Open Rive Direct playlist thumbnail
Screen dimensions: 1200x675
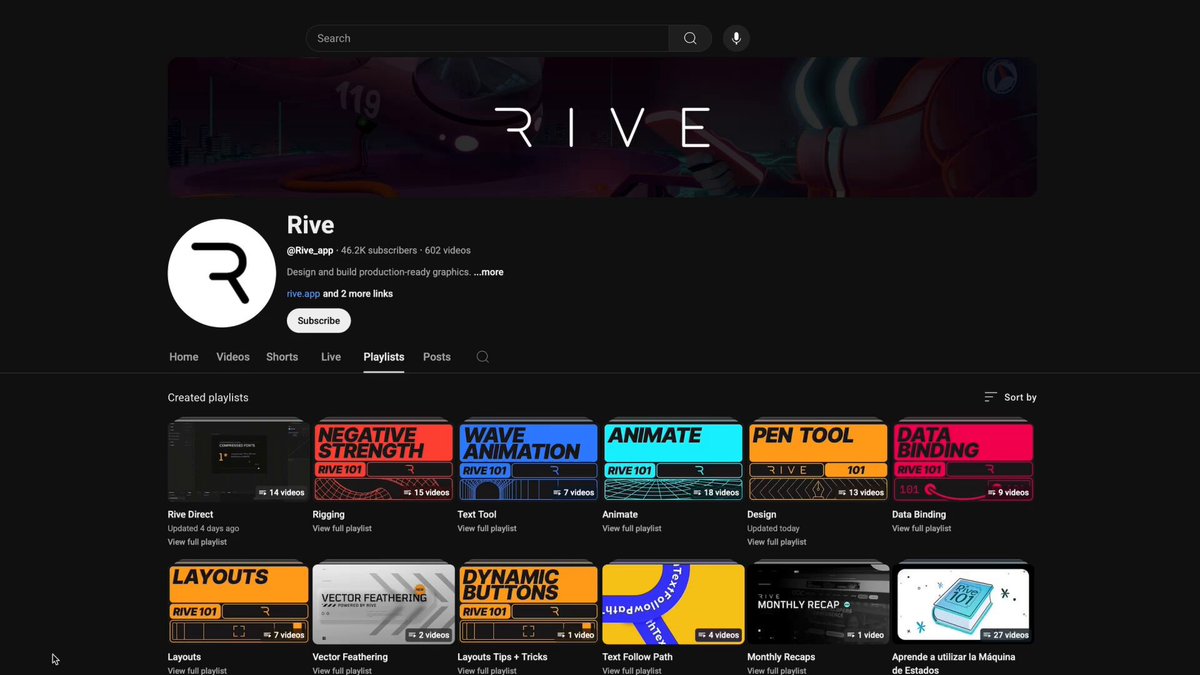coord(238,461)
